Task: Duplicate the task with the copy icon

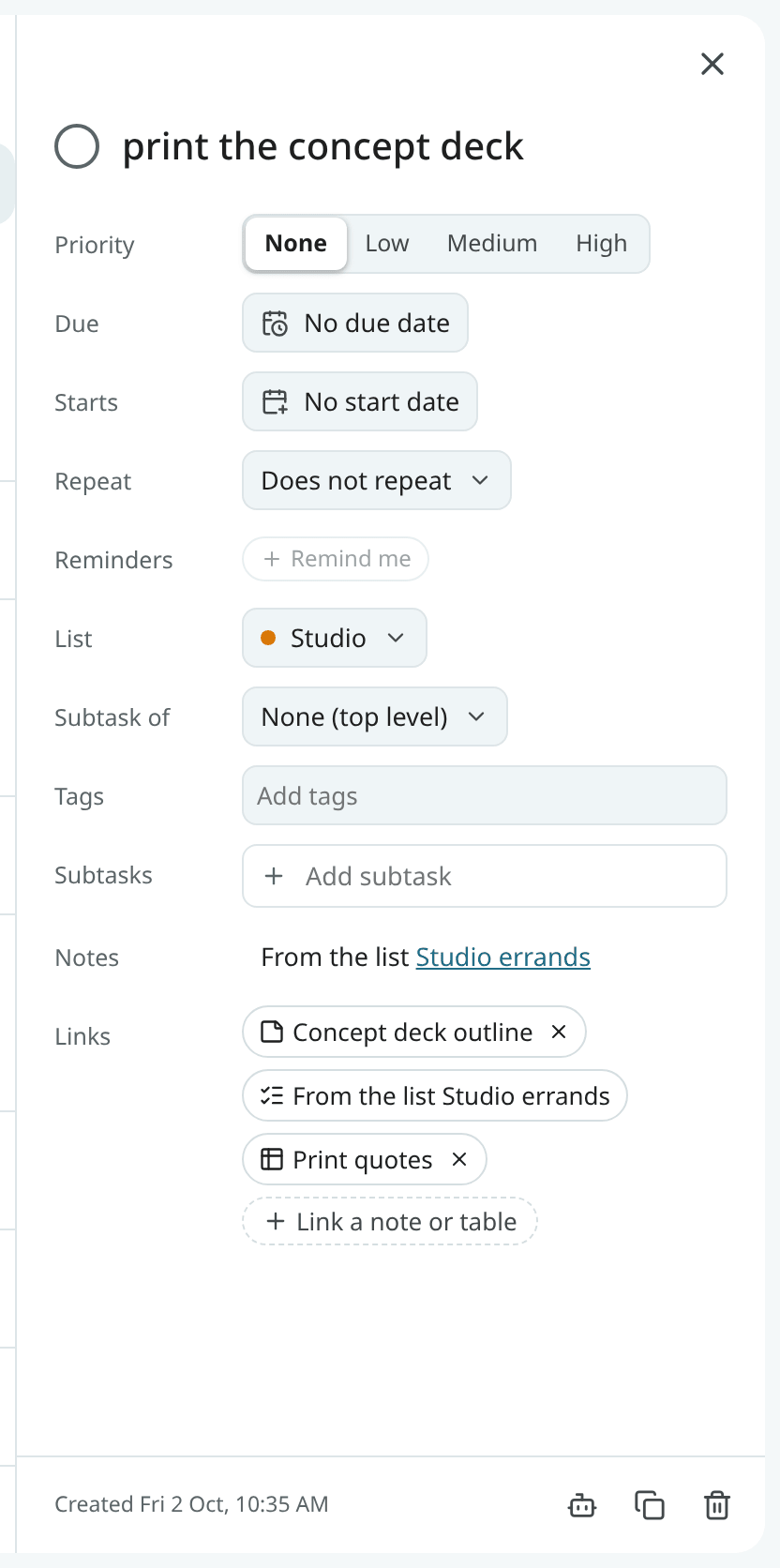Action: (x=650, y=1504)
